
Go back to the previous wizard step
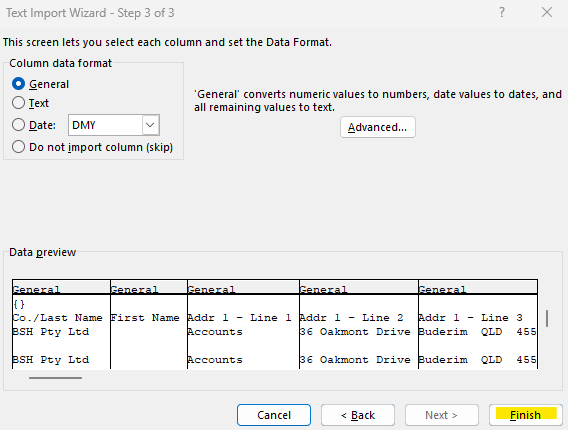pos(358,415)
